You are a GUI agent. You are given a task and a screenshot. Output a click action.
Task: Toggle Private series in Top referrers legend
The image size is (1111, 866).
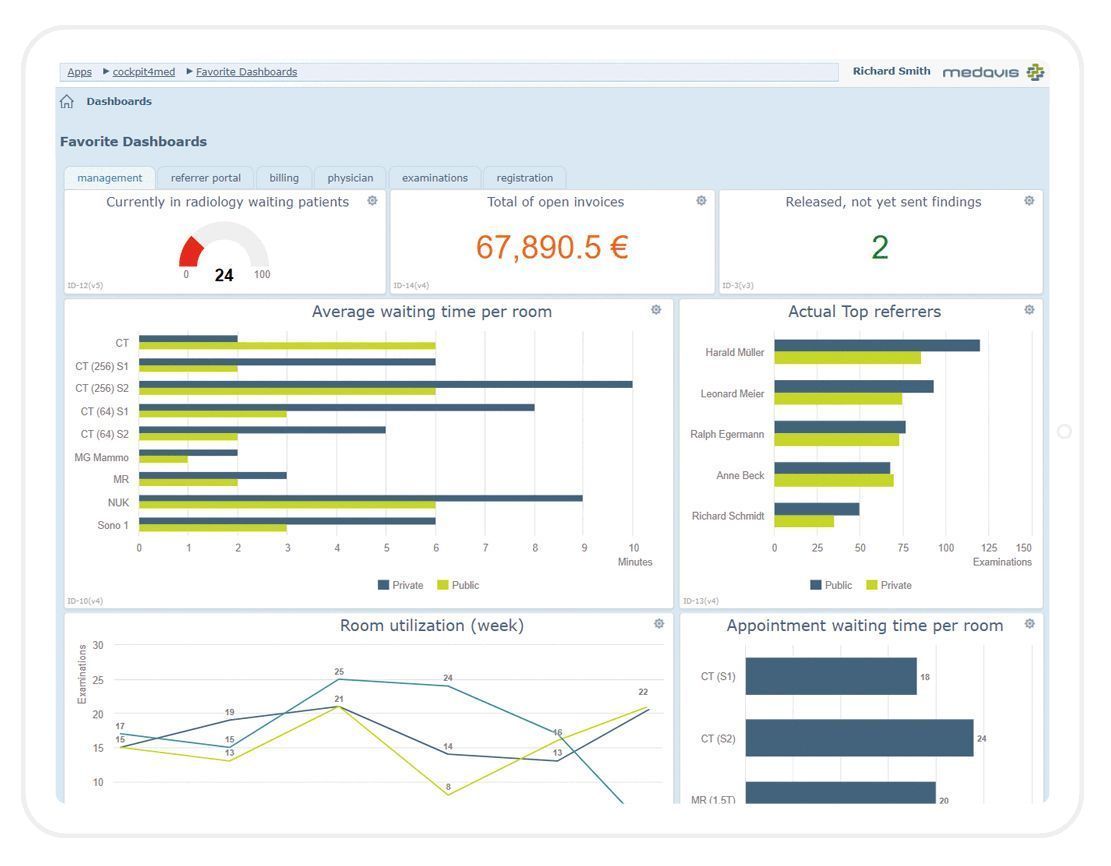(x=888, y=585)
